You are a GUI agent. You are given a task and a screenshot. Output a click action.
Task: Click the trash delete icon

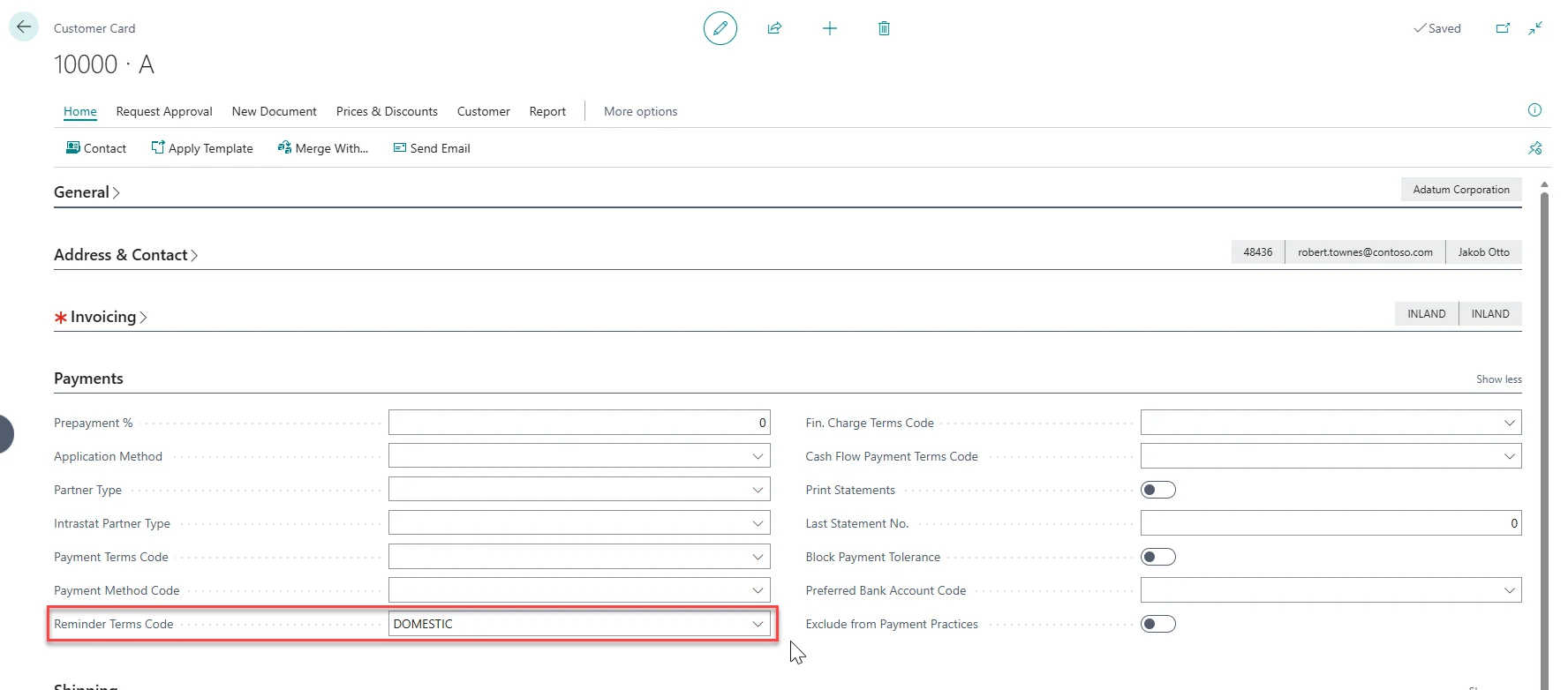point(884,28)
